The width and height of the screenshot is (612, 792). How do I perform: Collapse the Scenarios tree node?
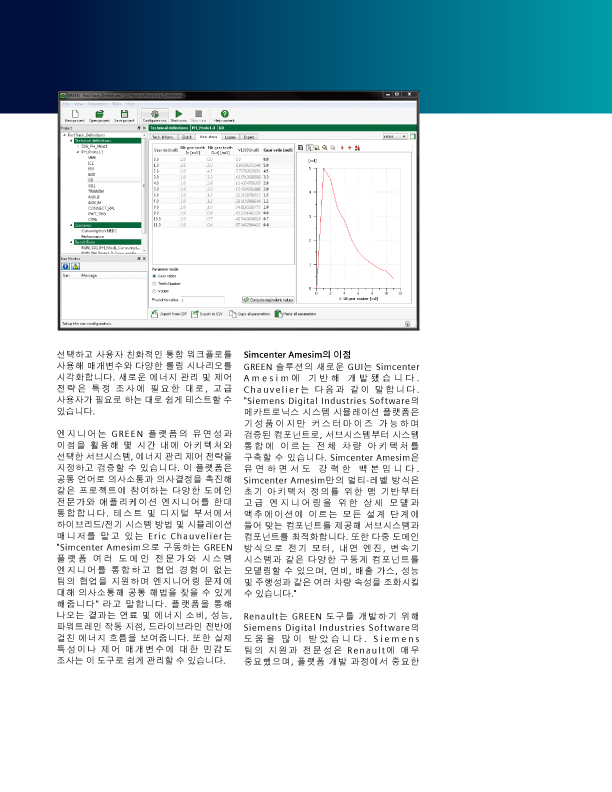pyautogui.click(x=71, y=225)
